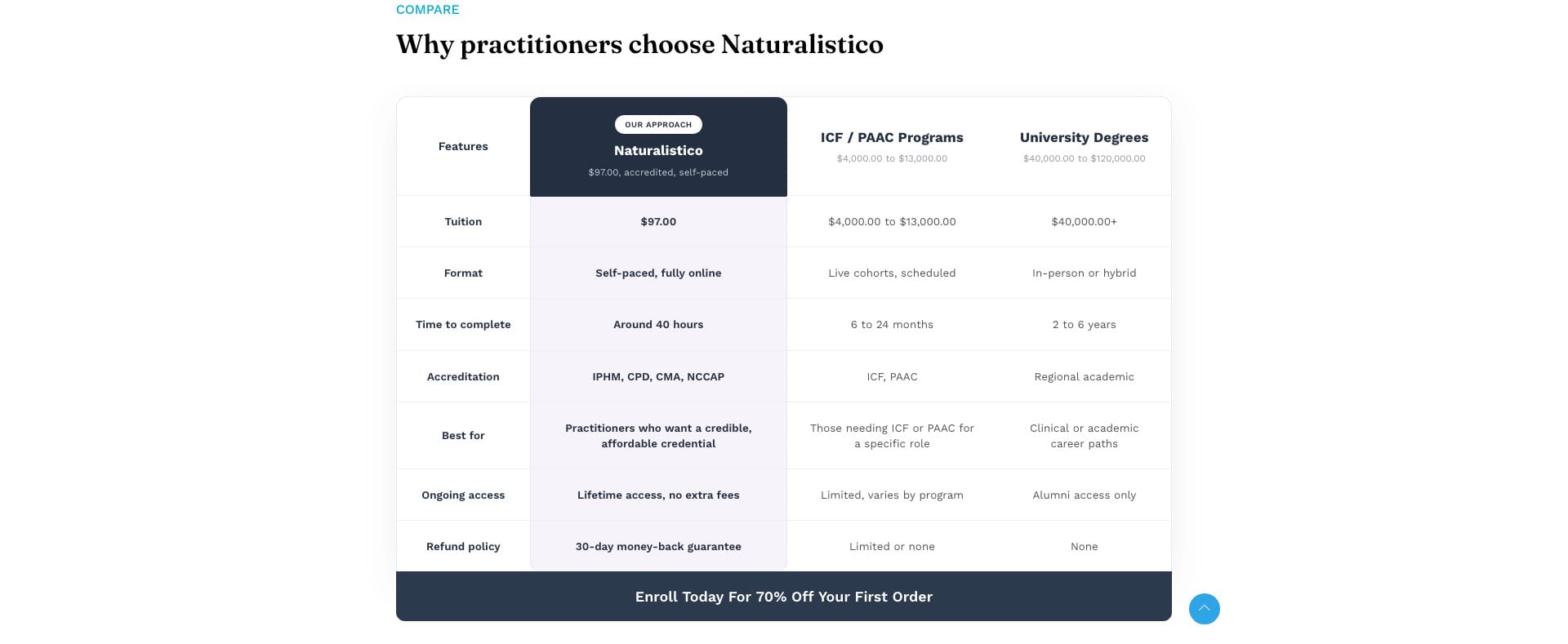Click the Format row label
Image resolution: width=1568 pixels, height=644 pixels.
click(x=463, y=273)
